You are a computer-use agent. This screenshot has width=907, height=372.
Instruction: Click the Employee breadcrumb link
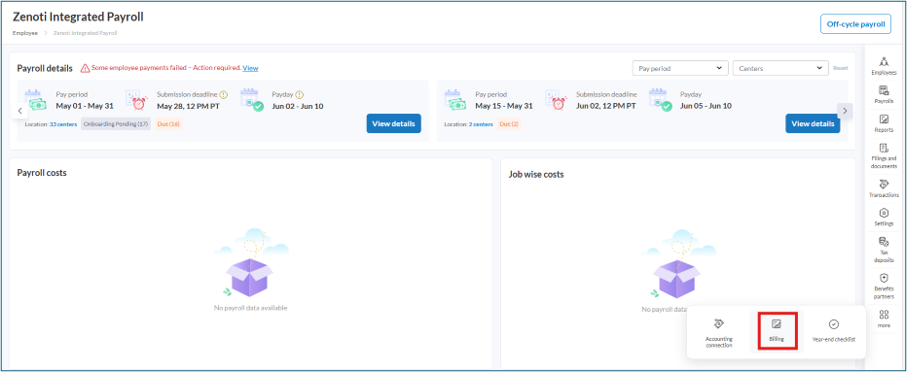click(25, 33)
